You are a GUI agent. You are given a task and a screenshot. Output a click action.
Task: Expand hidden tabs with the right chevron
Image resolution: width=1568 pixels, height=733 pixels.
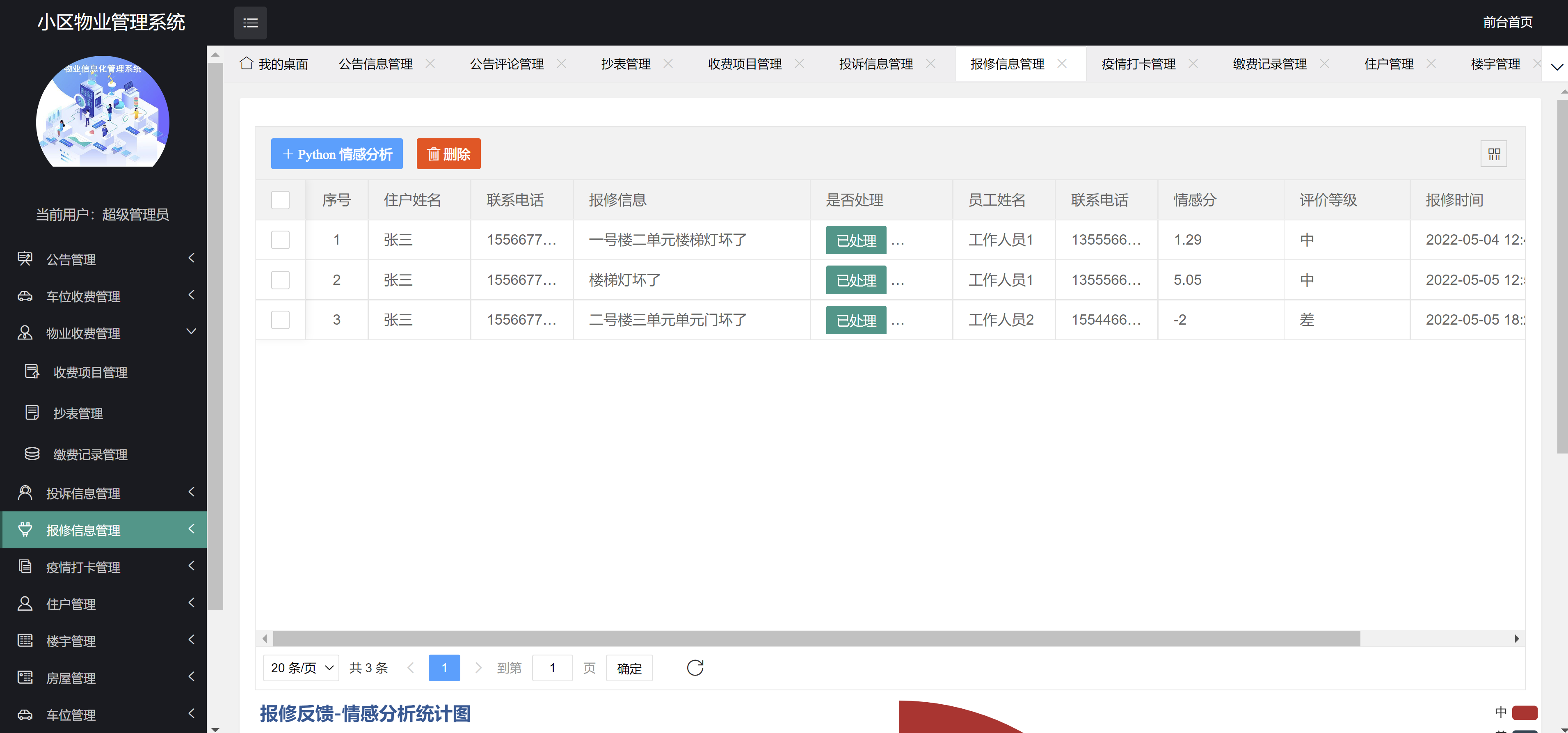click(x=1557, y=67)
